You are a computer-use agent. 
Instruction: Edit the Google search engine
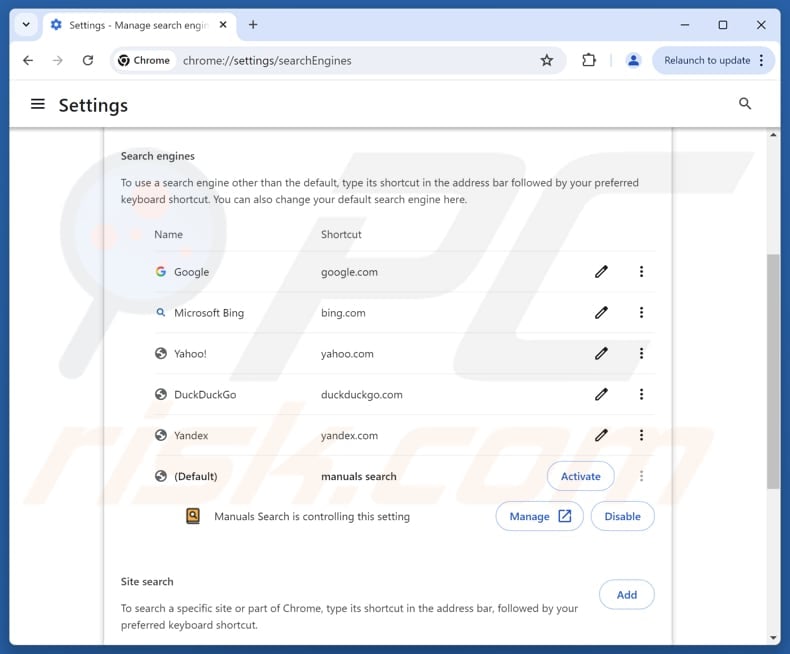(x=601, y=272)
